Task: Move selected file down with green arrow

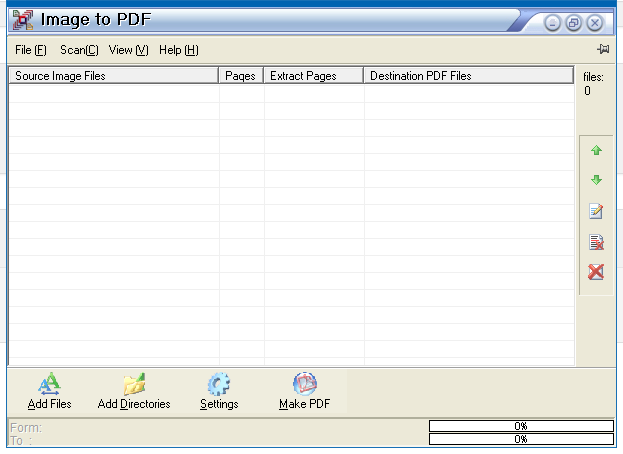Action: coord(596,180)
